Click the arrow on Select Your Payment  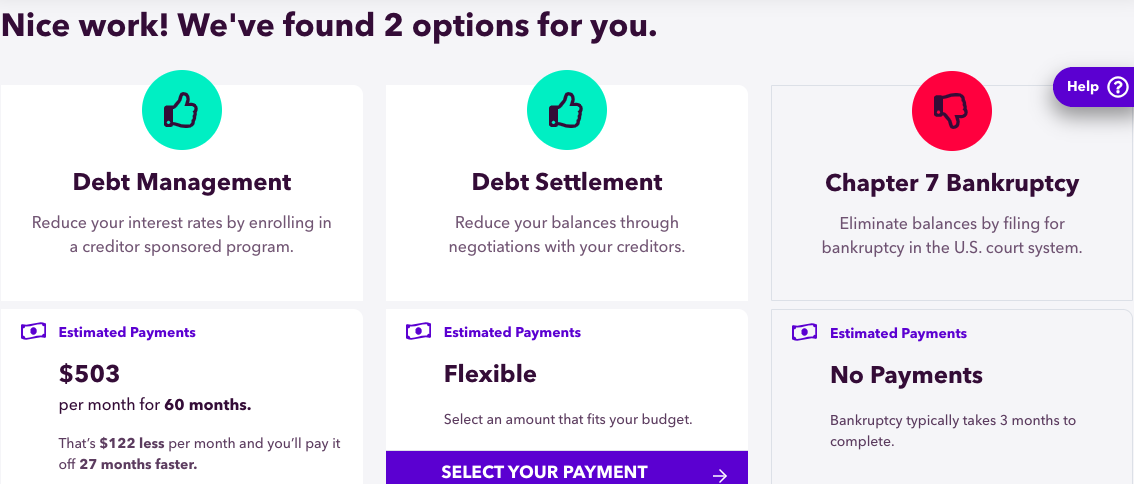pyautogui.click(x=720, y=475)
